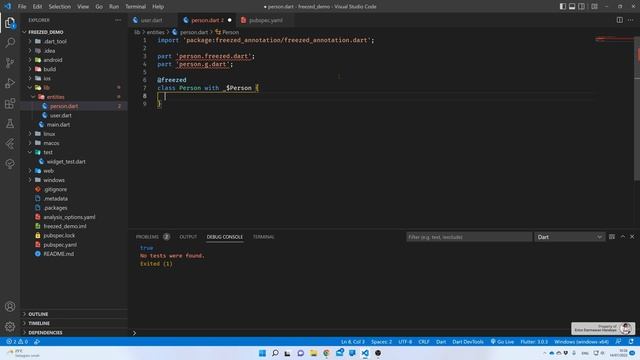Switch to the TERMINAL panel tab

point(264,237)
